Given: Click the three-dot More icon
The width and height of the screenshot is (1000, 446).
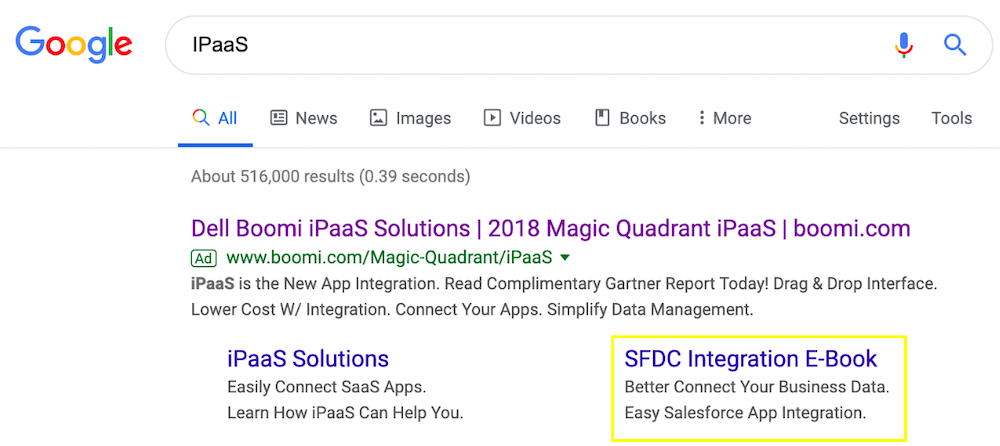Looking at the screenshot, I should click(x=702, y=118).
